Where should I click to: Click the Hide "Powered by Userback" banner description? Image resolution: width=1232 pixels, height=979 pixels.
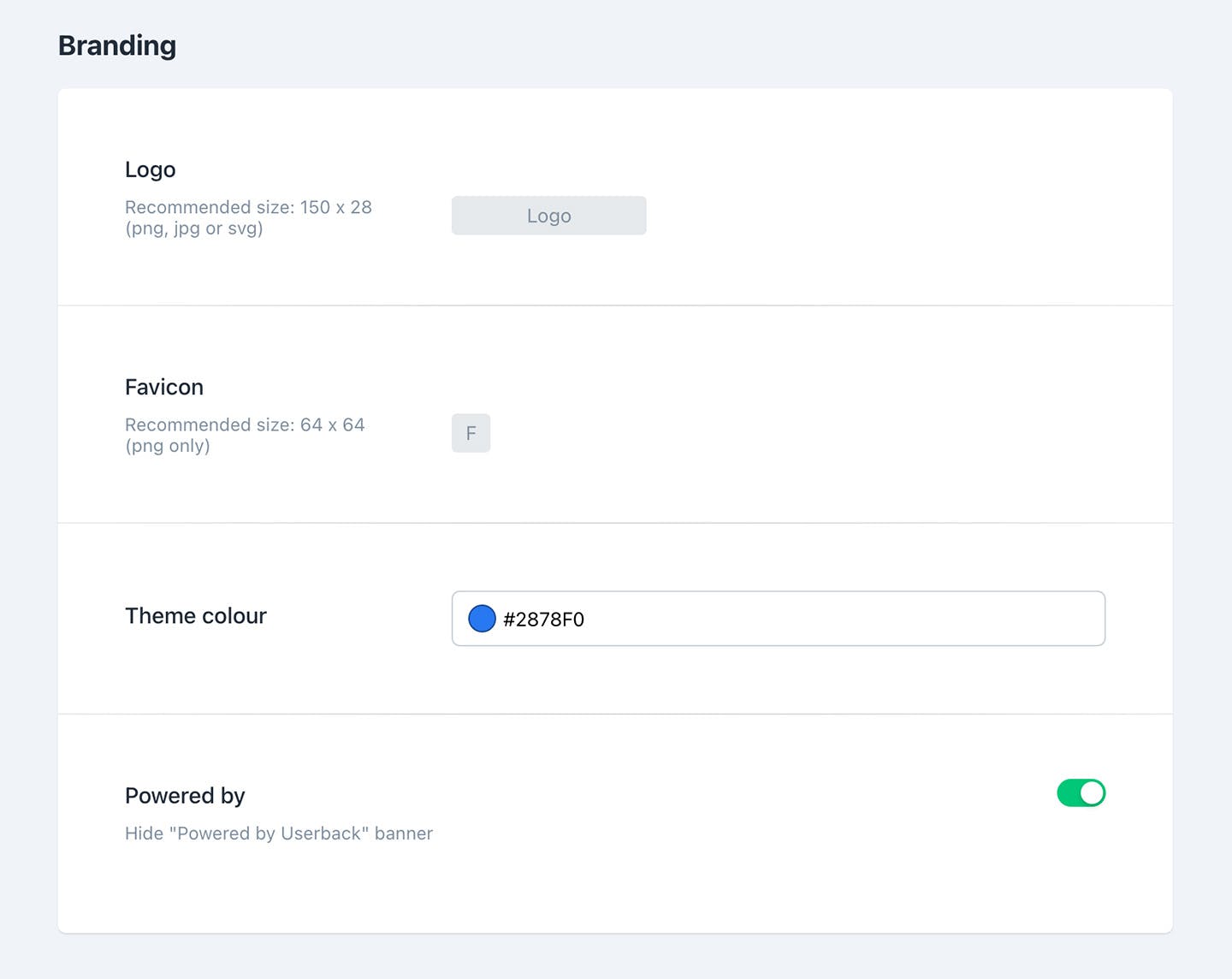[x=279, y=834]
